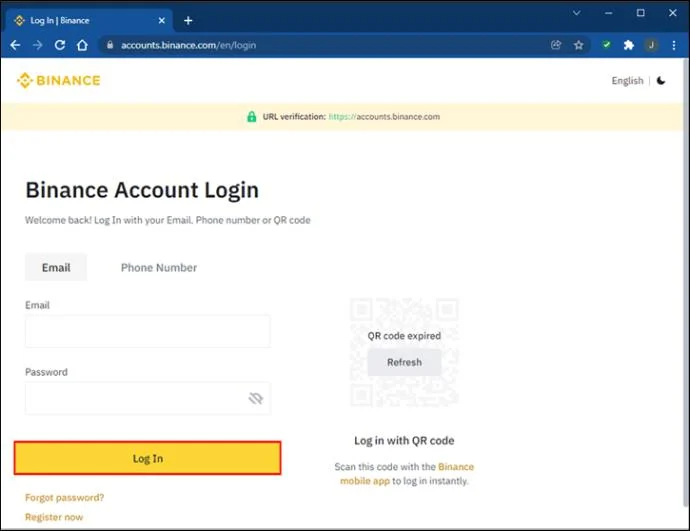This screenshot has height=531, width=690.
Task: Close the Log In | Binance tab
Action: click(x=161, y=21)
